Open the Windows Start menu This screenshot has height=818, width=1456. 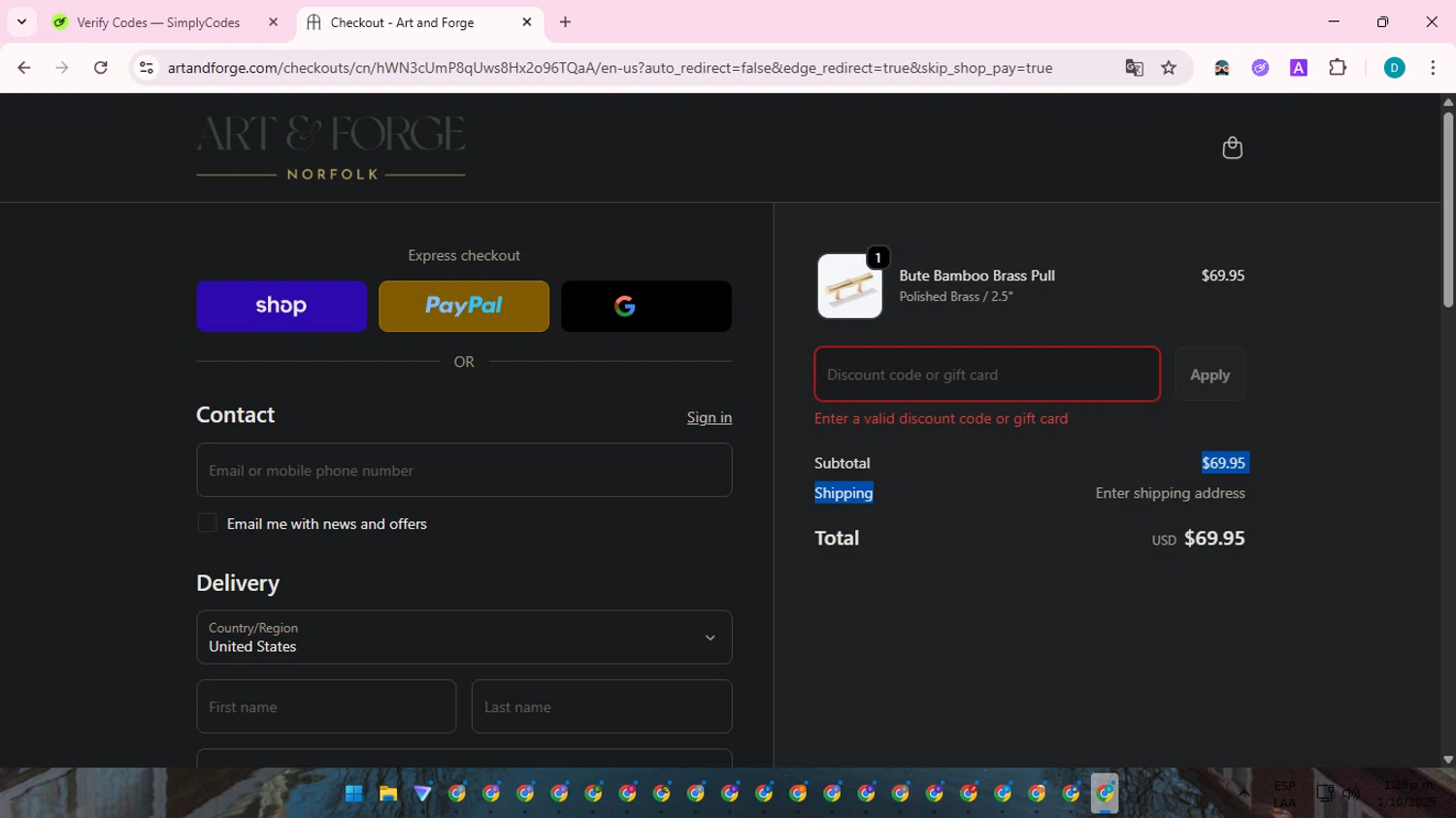click(354, 794)
